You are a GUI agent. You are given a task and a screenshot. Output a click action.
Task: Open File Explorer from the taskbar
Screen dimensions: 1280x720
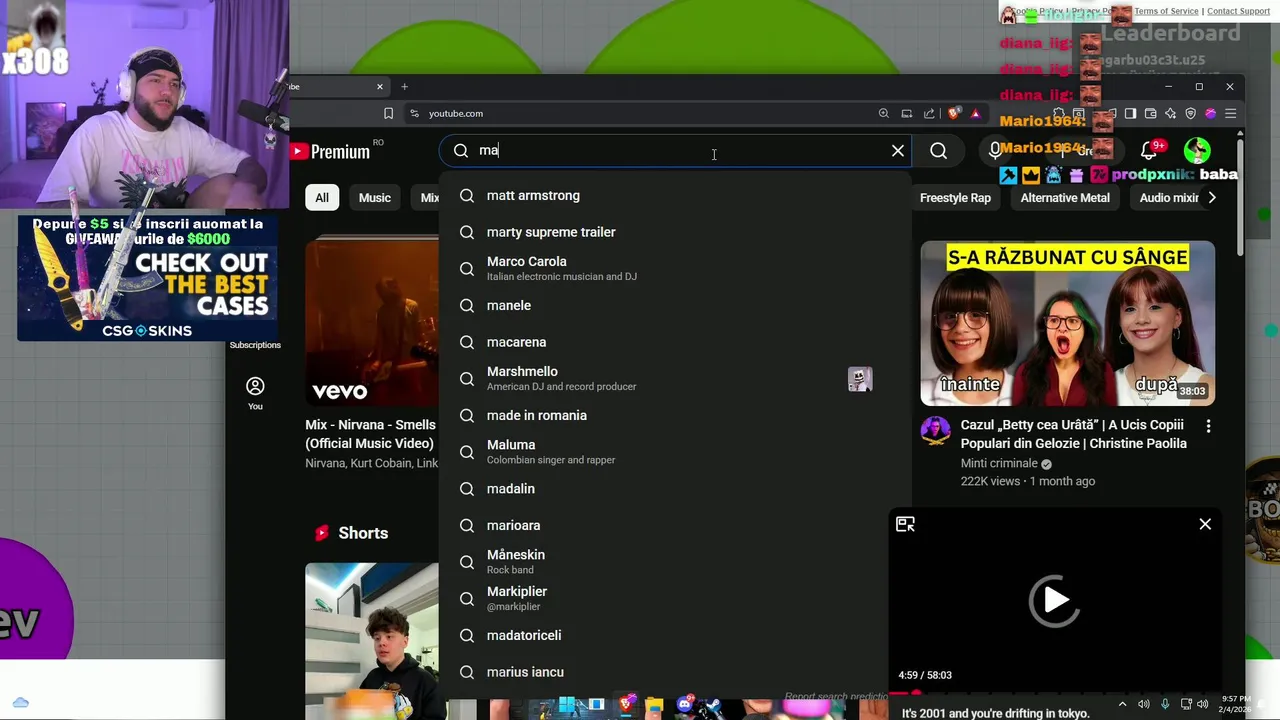654,705
